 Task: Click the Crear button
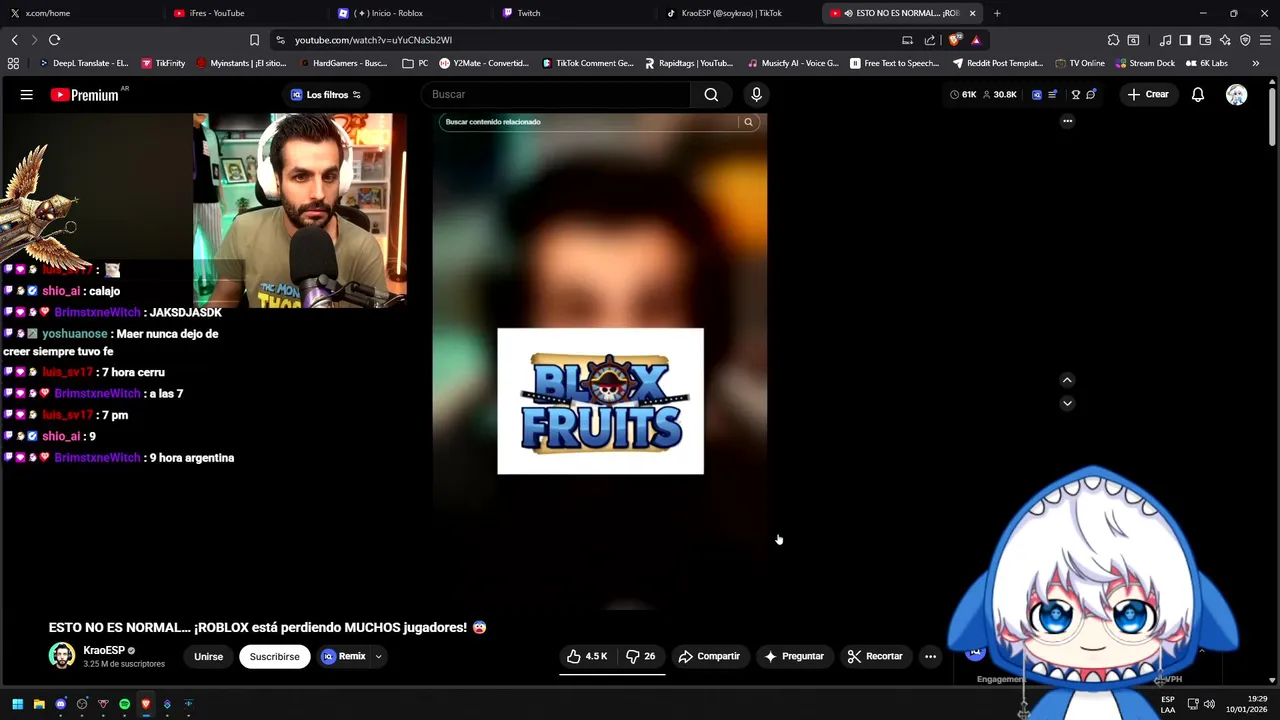(x=1147, y=94)
